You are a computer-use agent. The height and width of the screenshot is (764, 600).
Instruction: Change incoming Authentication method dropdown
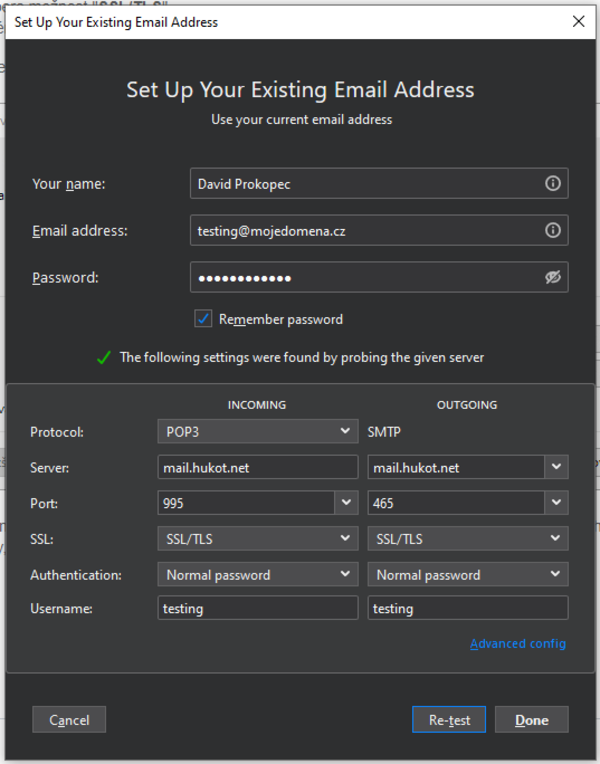click(257, 575)
